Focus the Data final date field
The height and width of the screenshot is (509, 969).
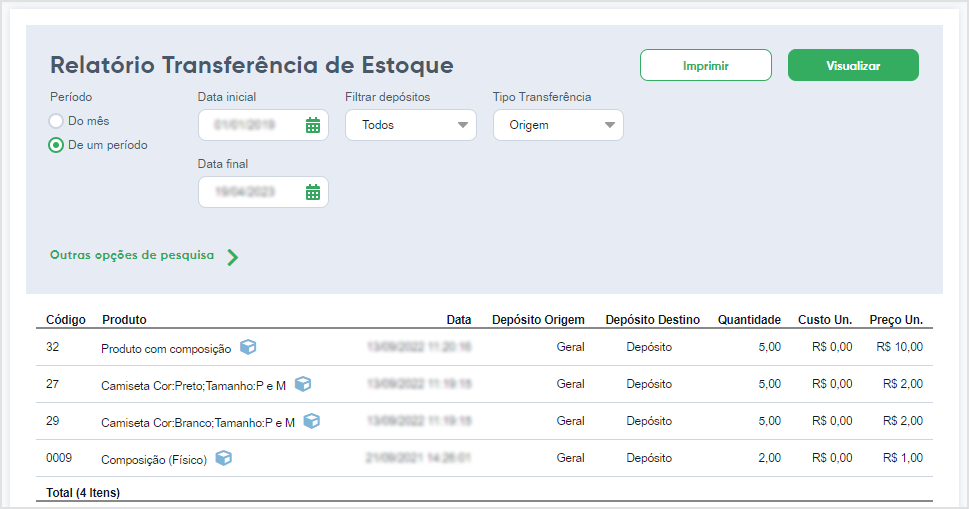pos(263,192)
